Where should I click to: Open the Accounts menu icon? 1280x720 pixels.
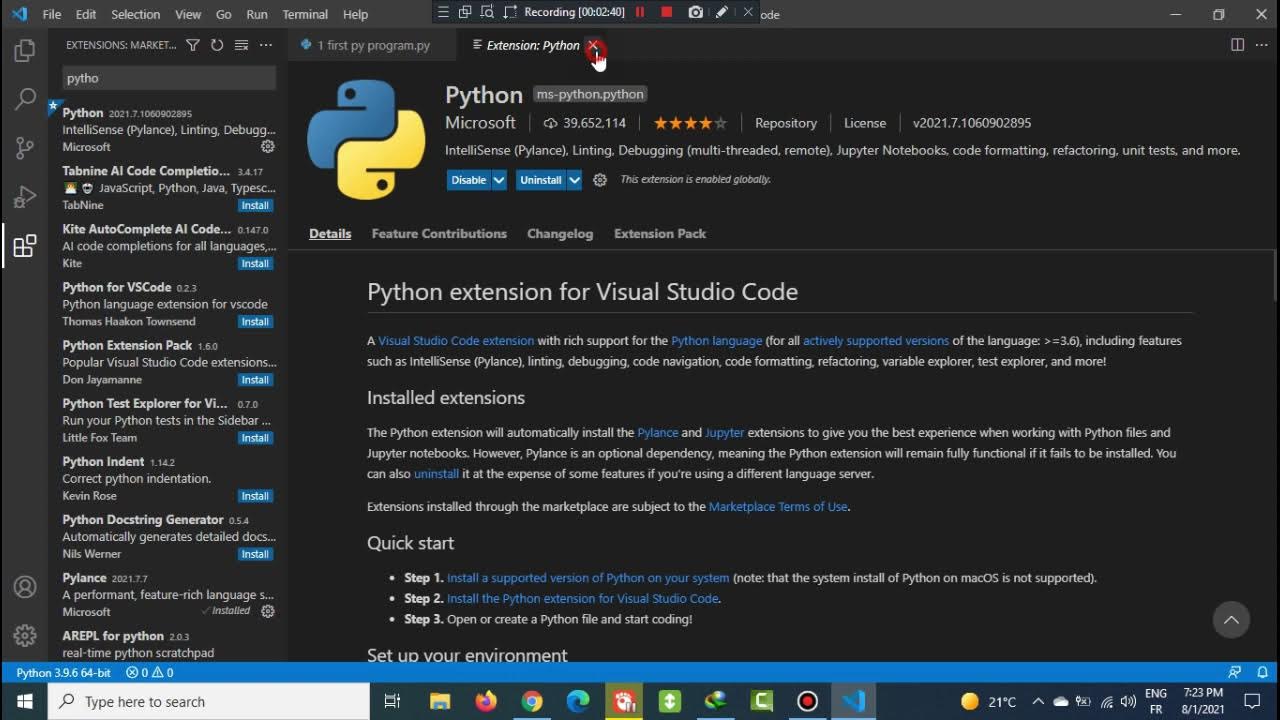[x=25, y=587]
